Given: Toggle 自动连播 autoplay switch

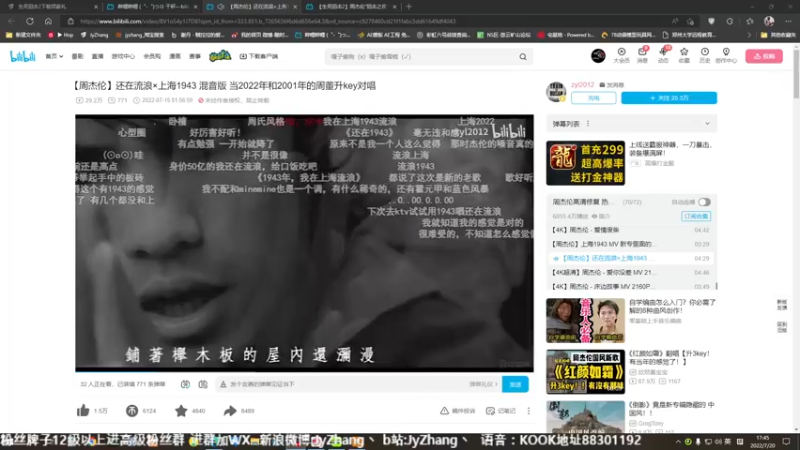Looking at the screenshot, I should pyautogui.click(x=704, y=202).
